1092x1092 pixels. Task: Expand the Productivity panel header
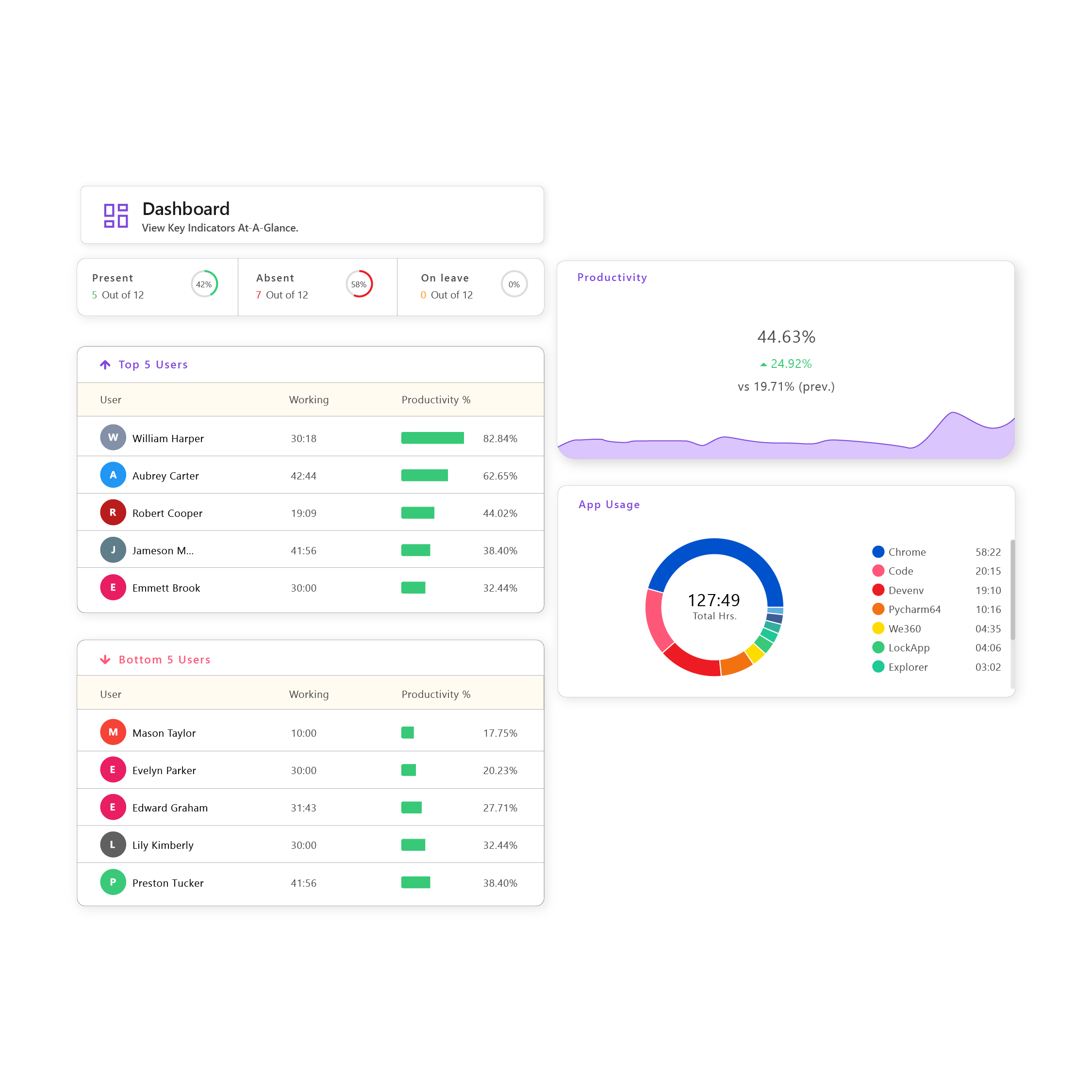612,278
